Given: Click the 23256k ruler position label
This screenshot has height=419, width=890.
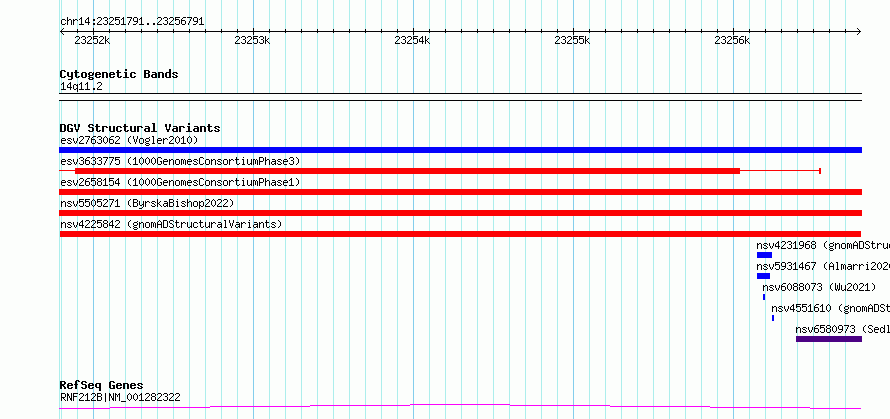Looking at the screenshot, I should [x=732, y=40].
